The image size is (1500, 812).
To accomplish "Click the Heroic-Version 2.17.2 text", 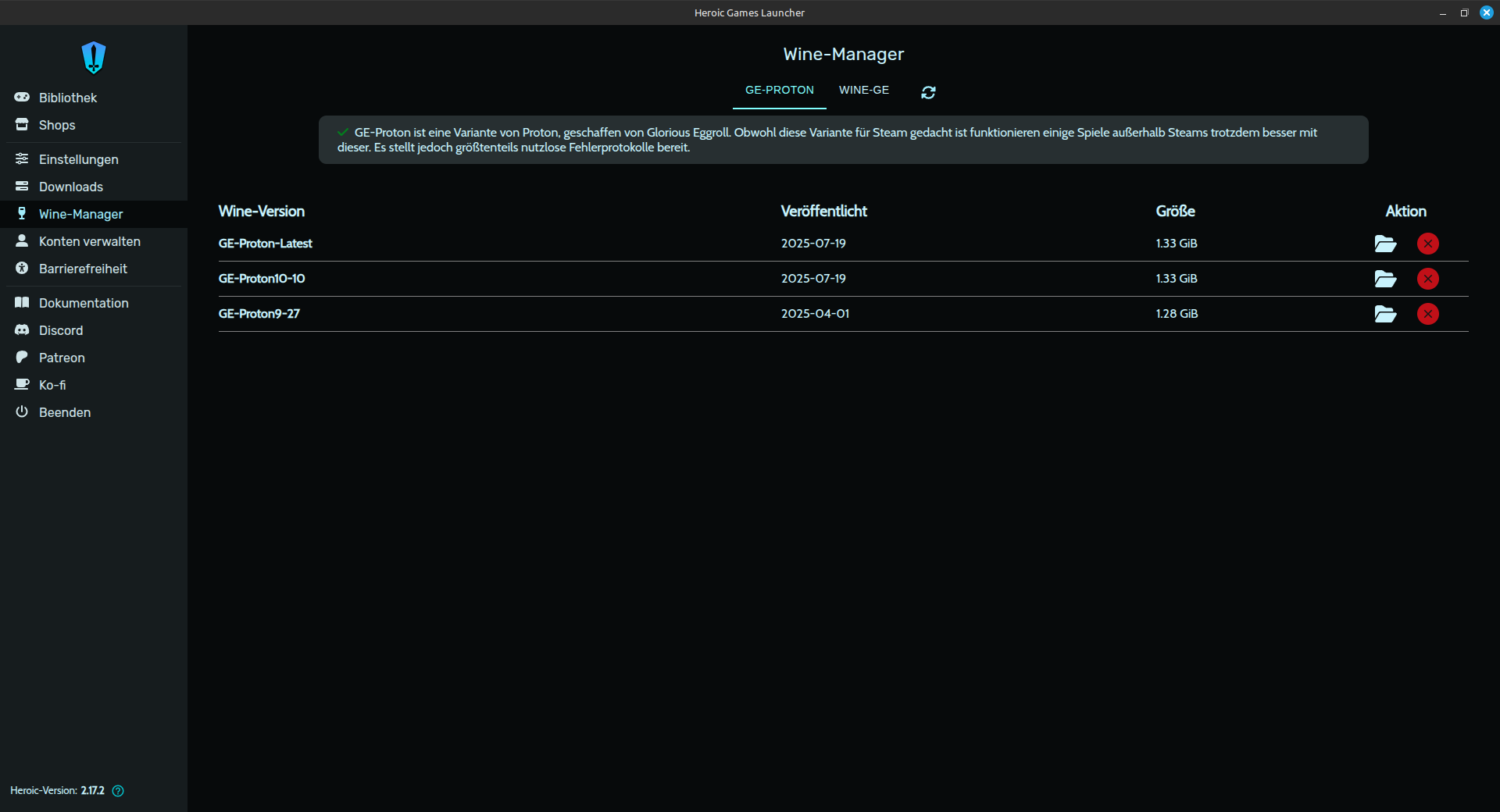I will tap(57, 791).
